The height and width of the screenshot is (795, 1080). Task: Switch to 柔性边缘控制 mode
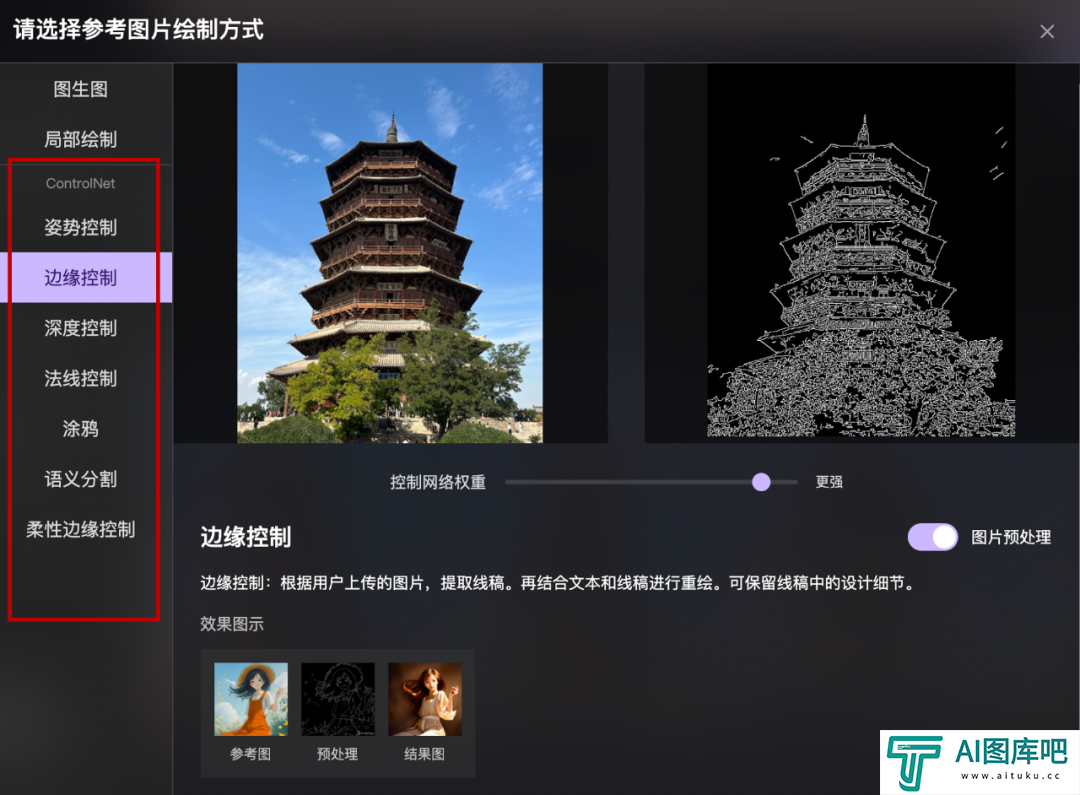(x=80, y=529)
